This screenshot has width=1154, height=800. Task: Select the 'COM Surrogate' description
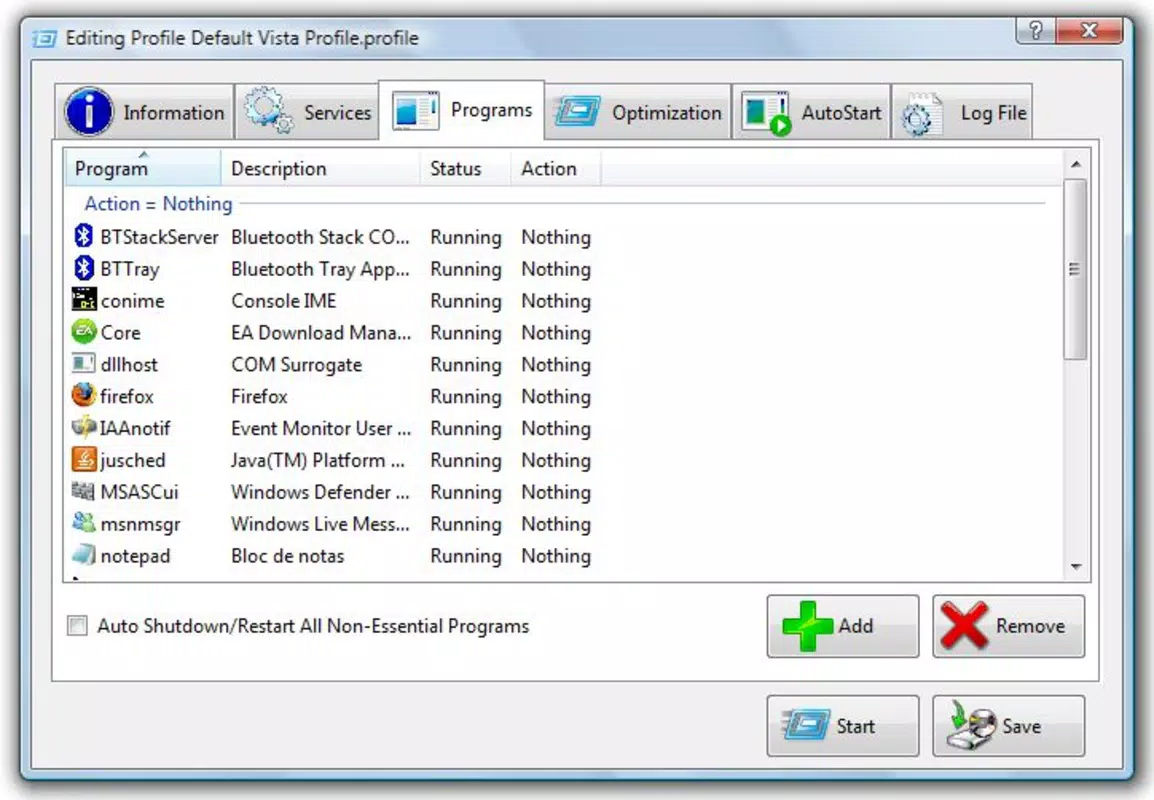(297, 364)
